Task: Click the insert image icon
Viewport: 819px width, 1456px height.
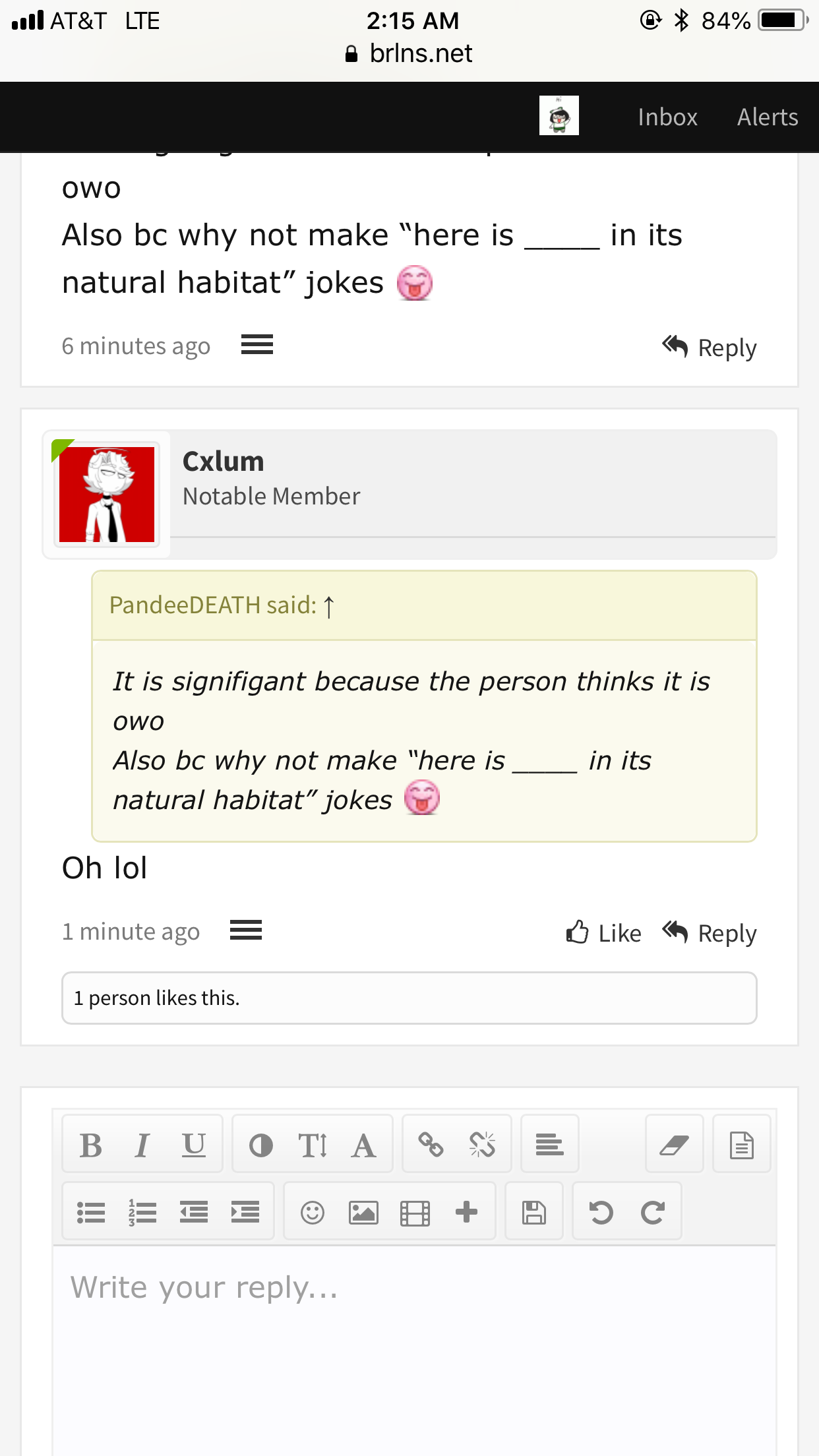Action: [363, 1212]
